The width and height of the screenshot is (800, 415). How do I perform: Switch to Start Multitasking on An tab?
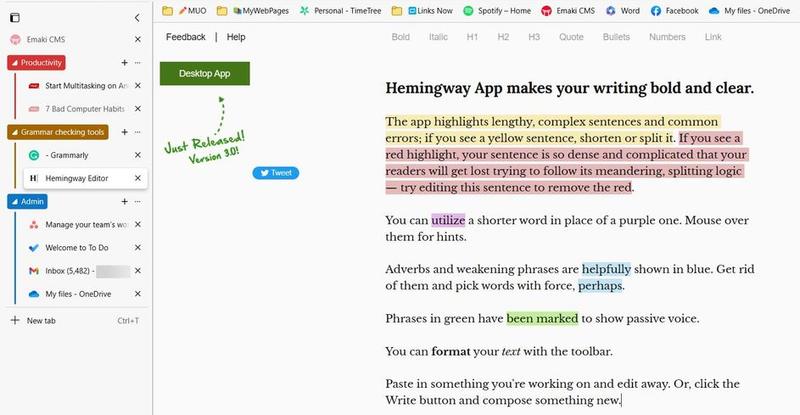86,86
